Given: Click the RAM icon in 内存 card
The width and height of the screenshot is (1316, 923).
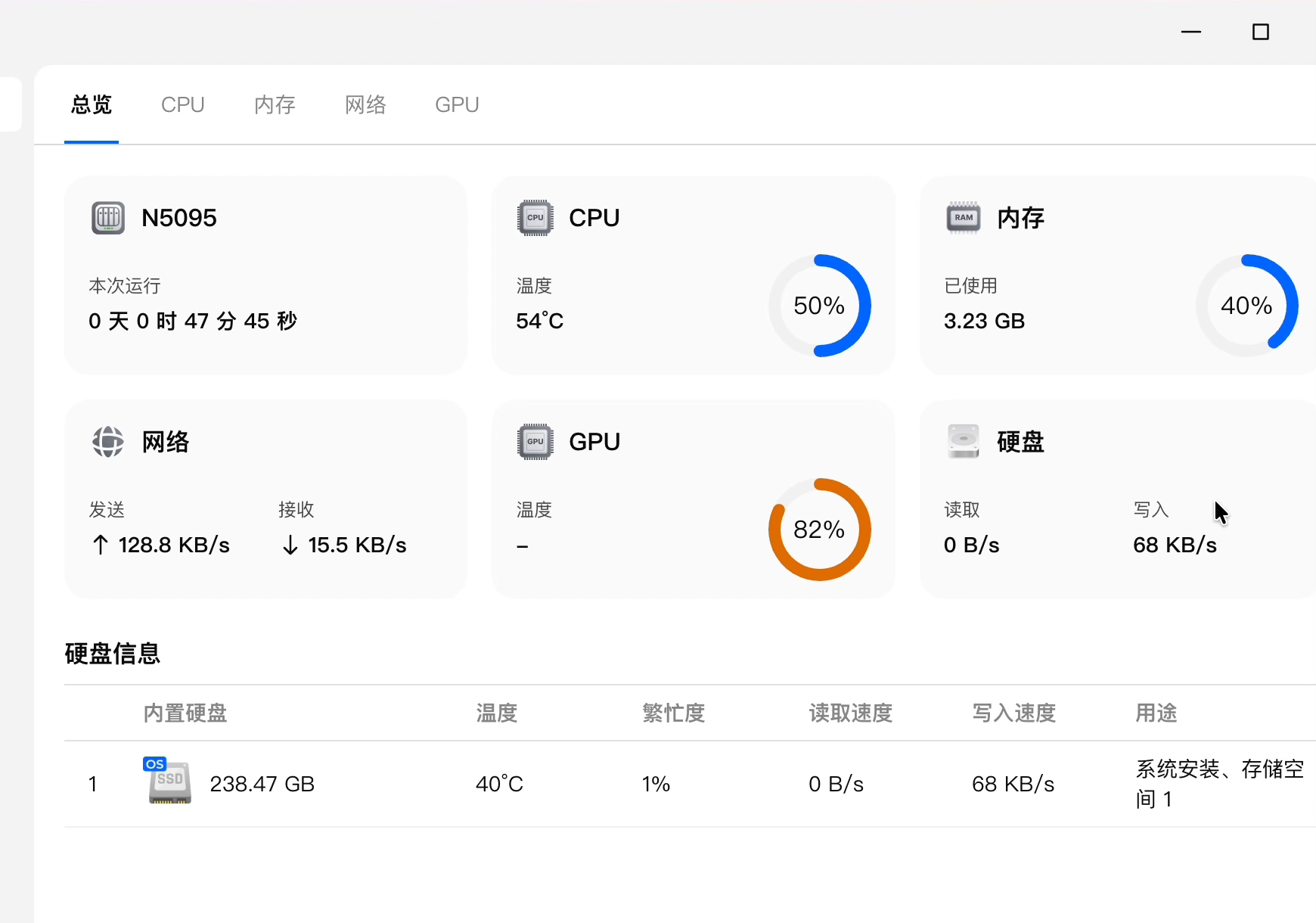Looking at the screenshot, I should (964, 218).
